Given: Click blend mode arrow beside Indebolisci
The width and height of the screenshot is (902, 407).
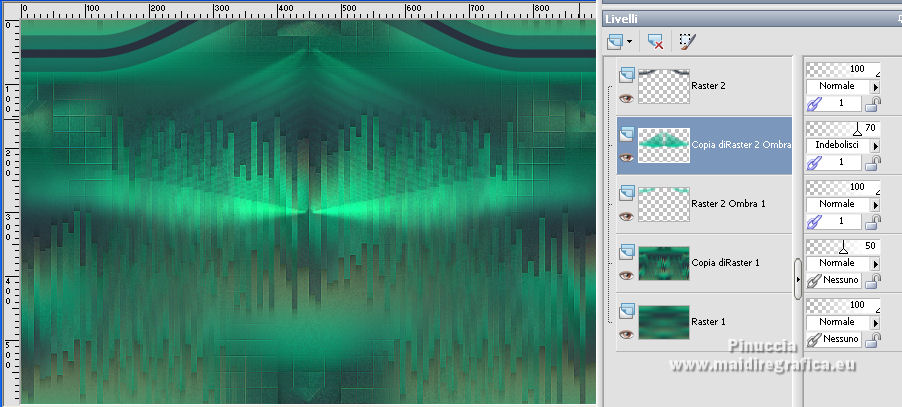Looking at the screenshot, I should (876, 146).
